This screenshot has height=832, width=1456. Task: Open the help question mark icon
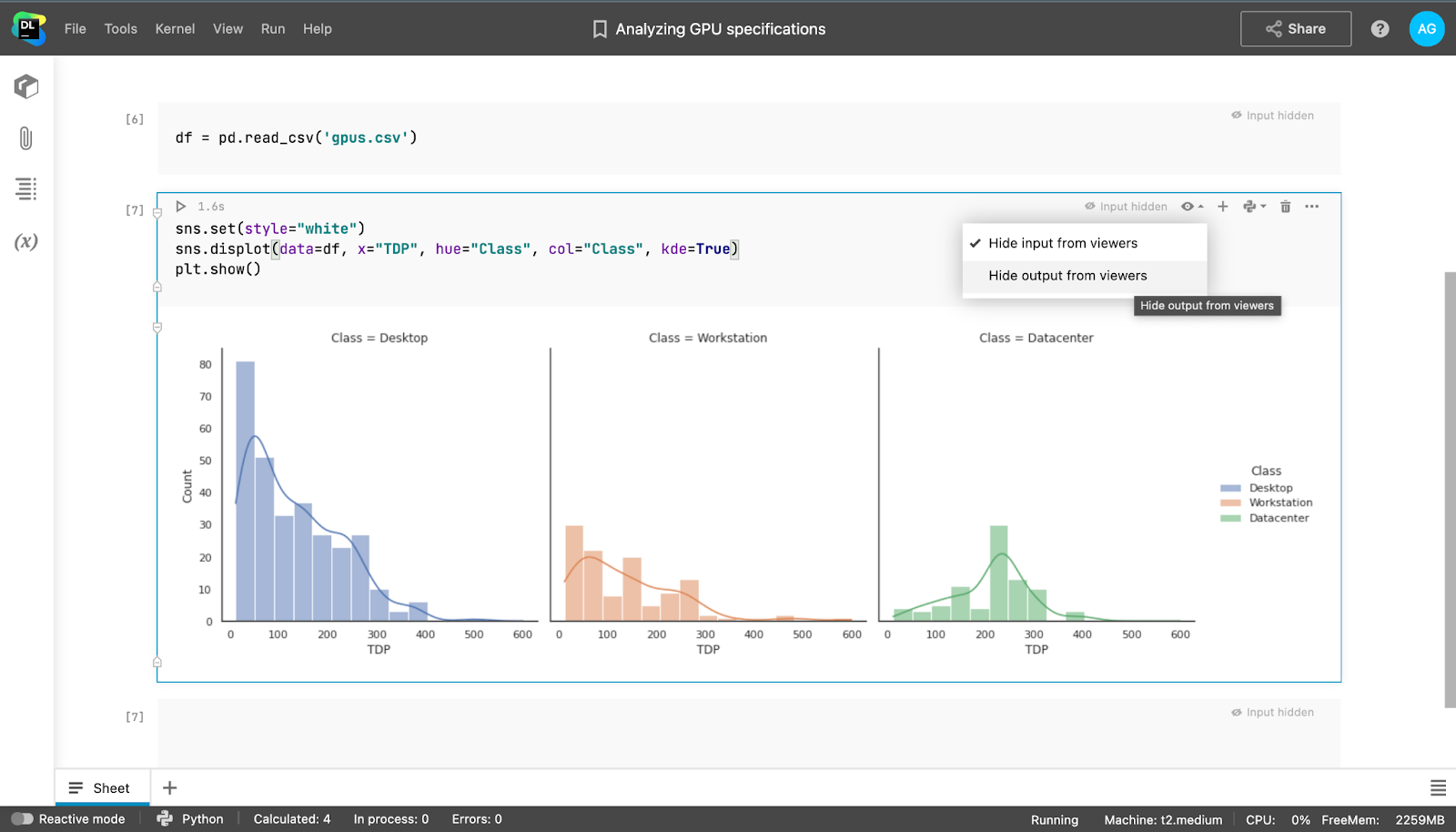point(1380,29)
